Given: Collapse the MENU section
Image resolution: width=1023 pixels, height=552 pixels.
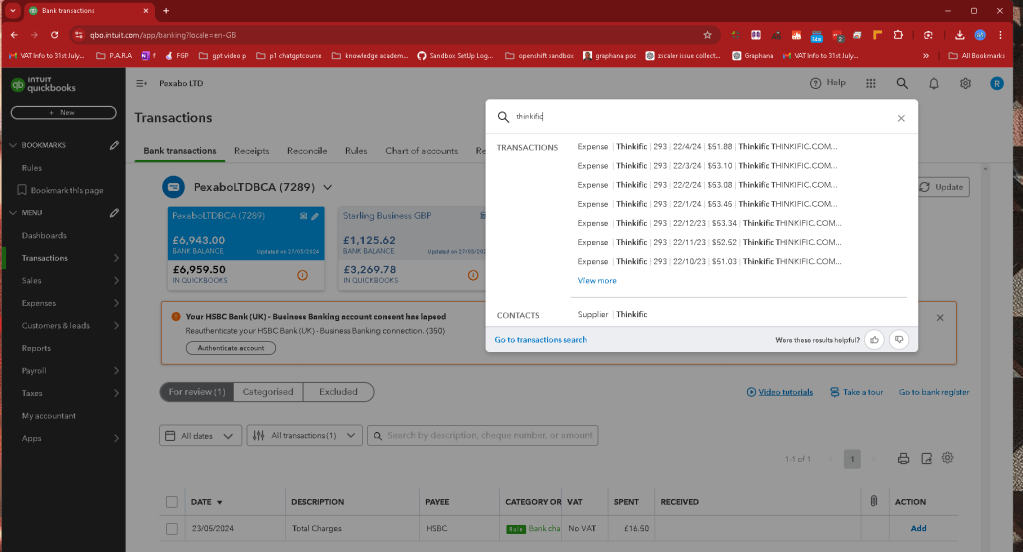Looking at the screenshot, I should tap(13, 213).
